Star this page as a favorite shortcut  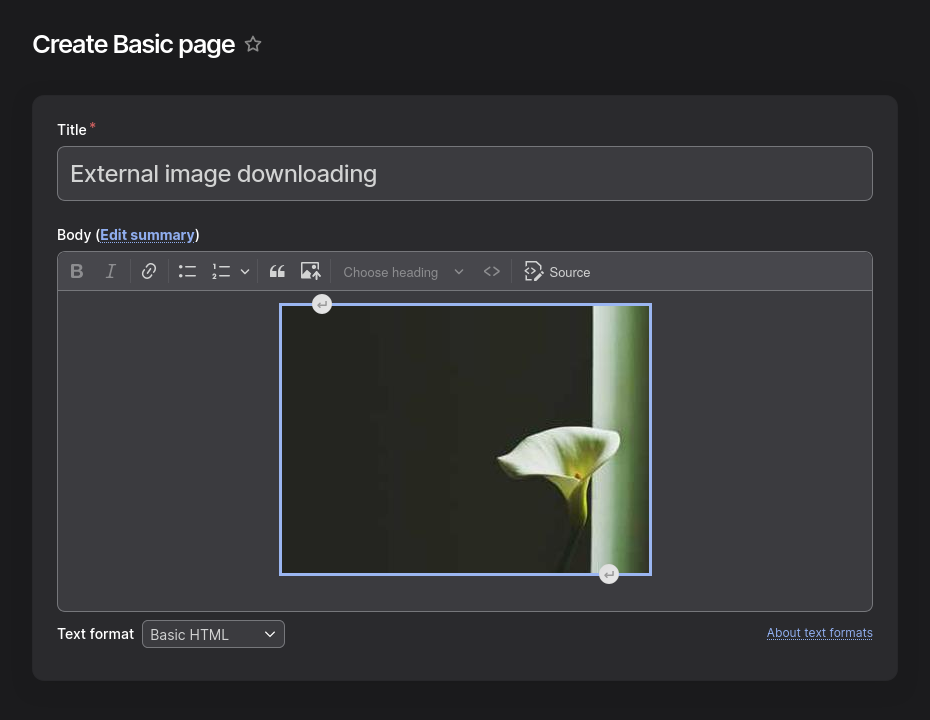[x=253, y=44]
